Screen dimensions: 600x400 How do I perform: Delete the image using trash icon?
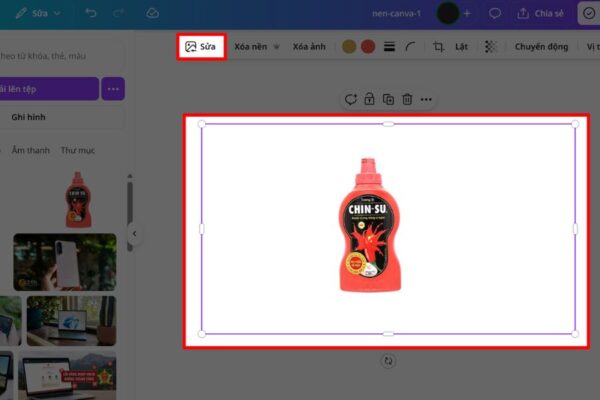407,99
